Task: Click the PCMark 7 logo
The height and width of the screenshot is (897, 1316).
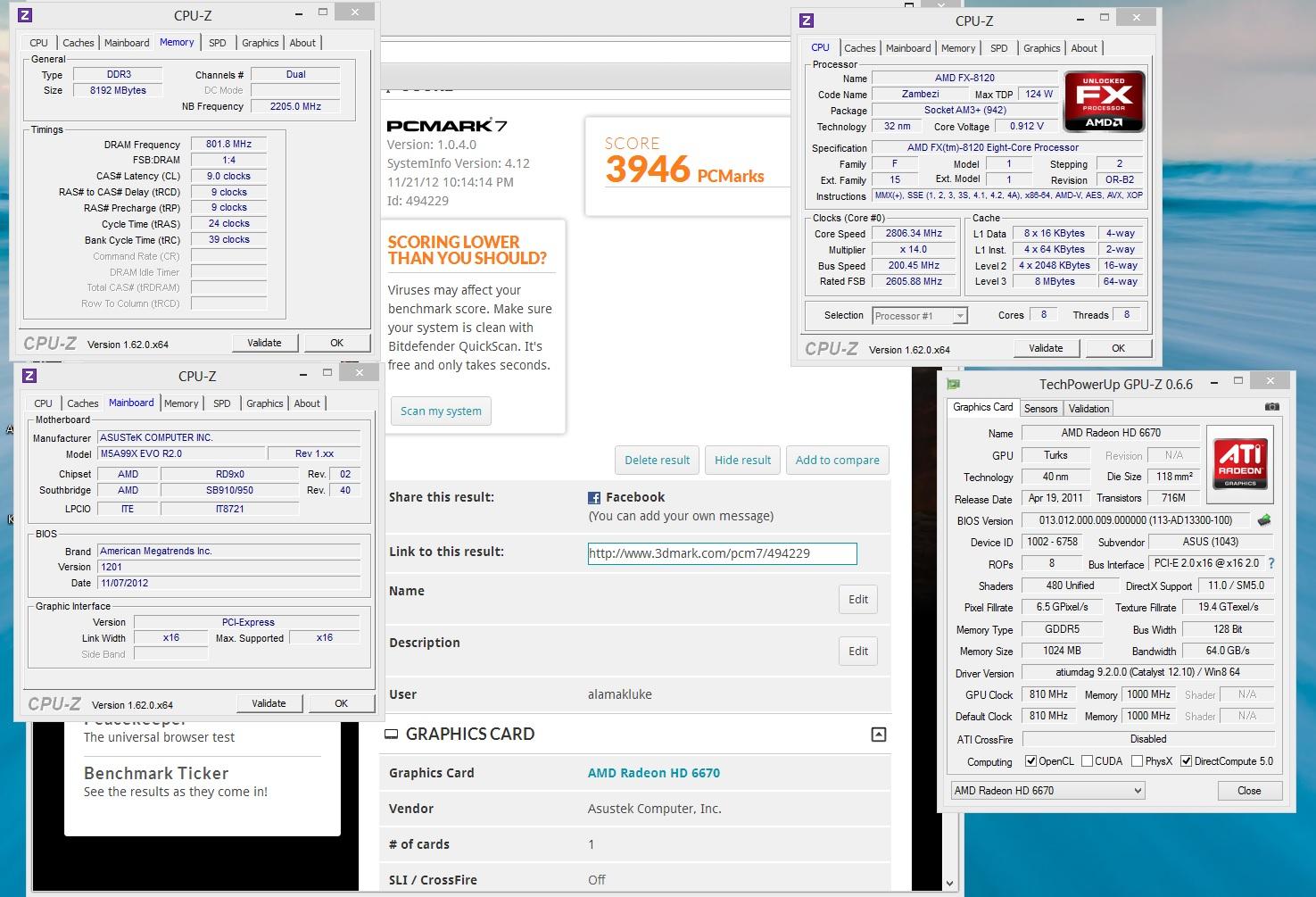Action: [x=447, y=126]
